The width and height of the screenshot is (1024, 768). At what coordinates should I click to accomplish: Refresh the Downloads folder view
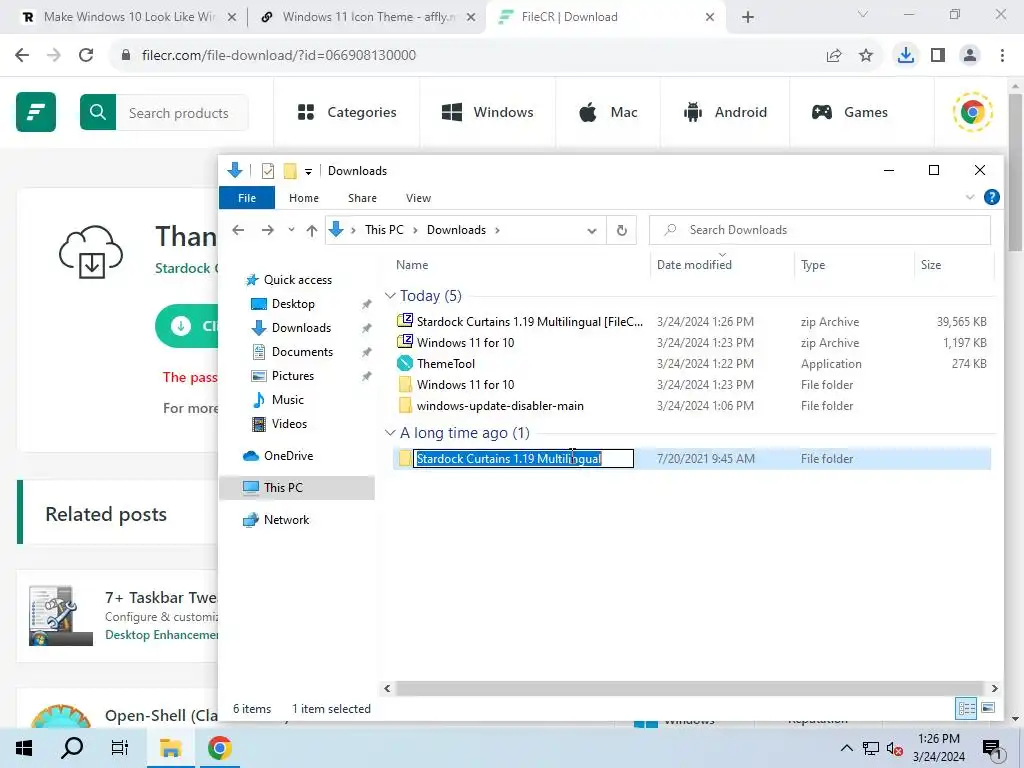[x=622, y=230]
